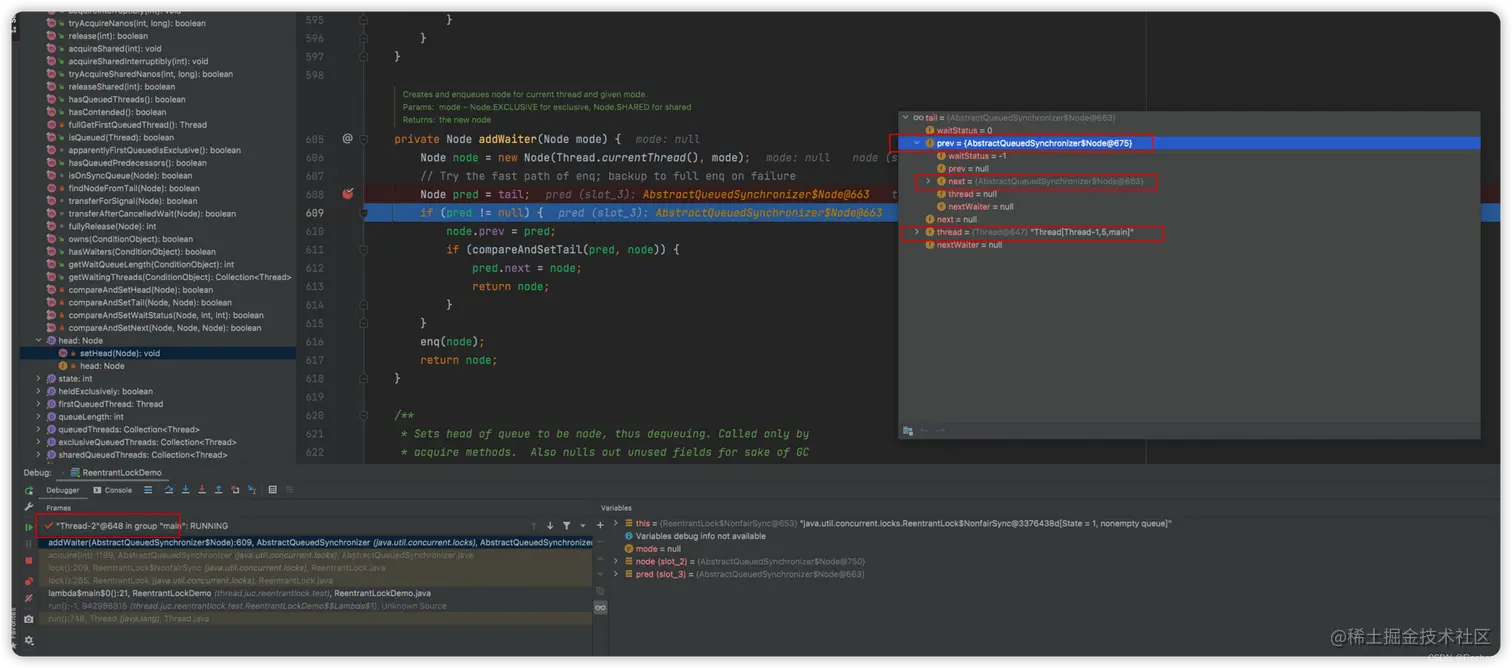Select fullyRelease(Node): int method

112,226
